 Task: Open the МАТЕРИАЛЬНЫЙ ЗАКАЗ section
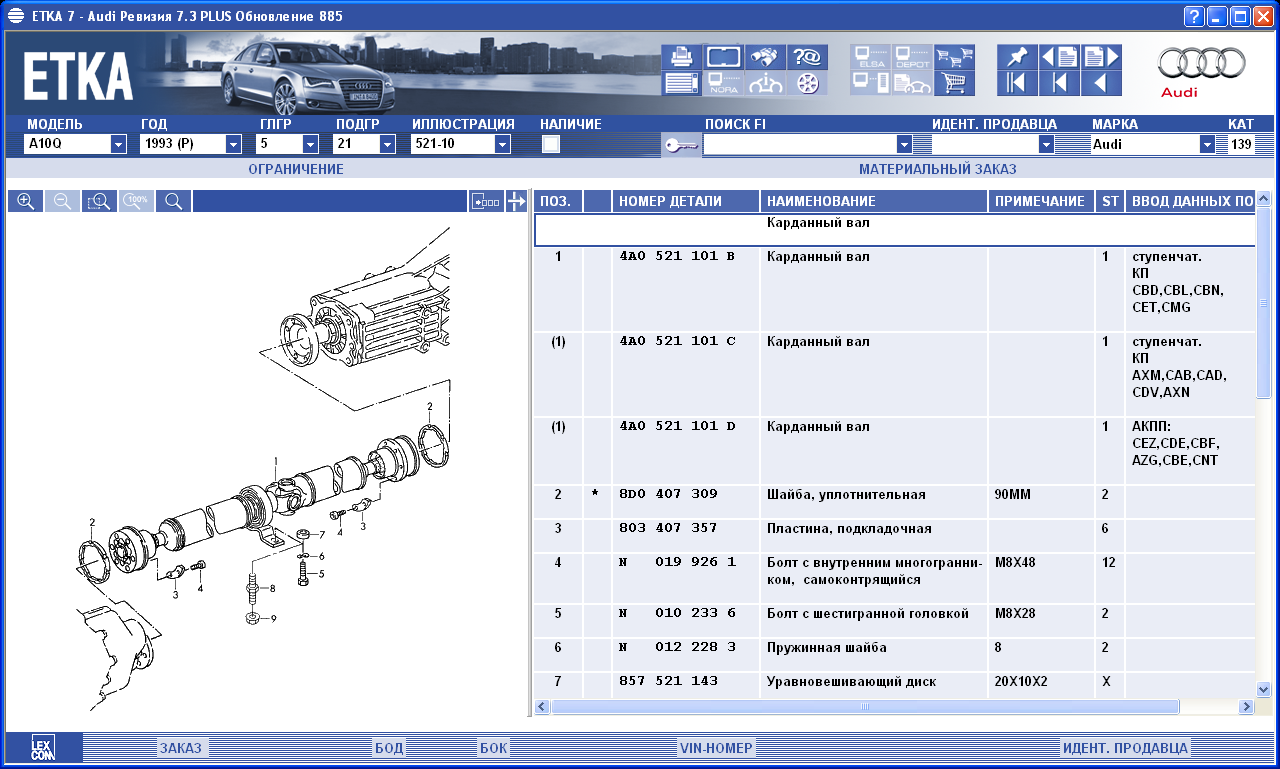click(937, 169)
